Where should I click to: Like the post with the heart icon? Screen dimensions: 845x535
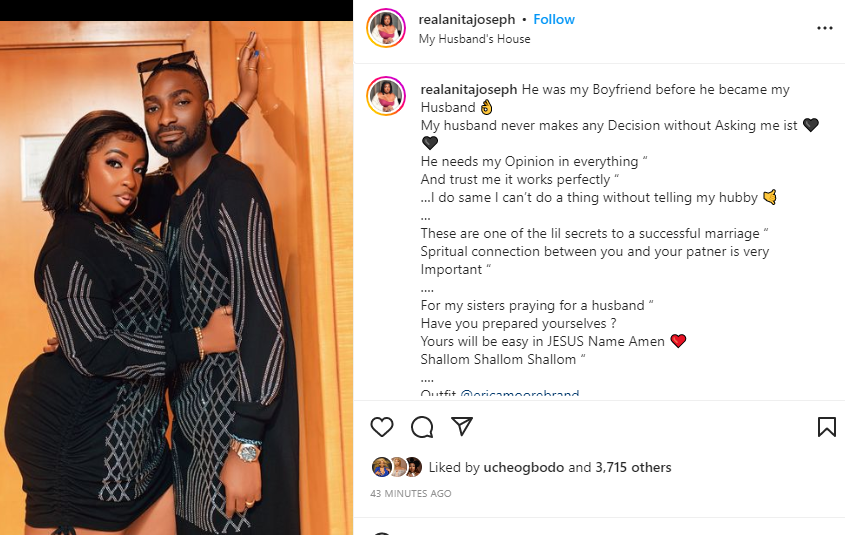tap(382, 427)
